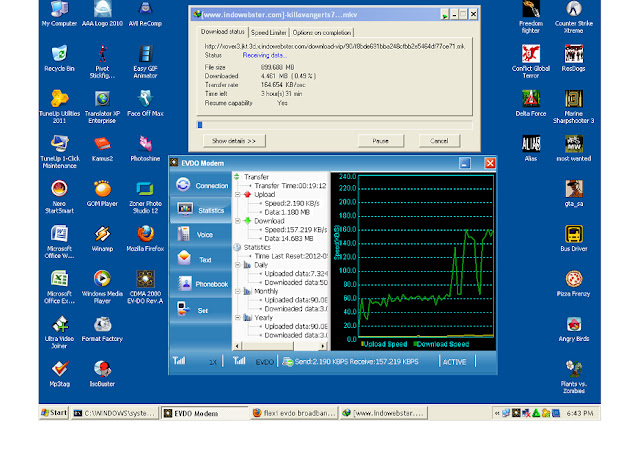Open the Connection section in EVDO Modem
This screenshot has height=450, width=640.
pos(201,185)
